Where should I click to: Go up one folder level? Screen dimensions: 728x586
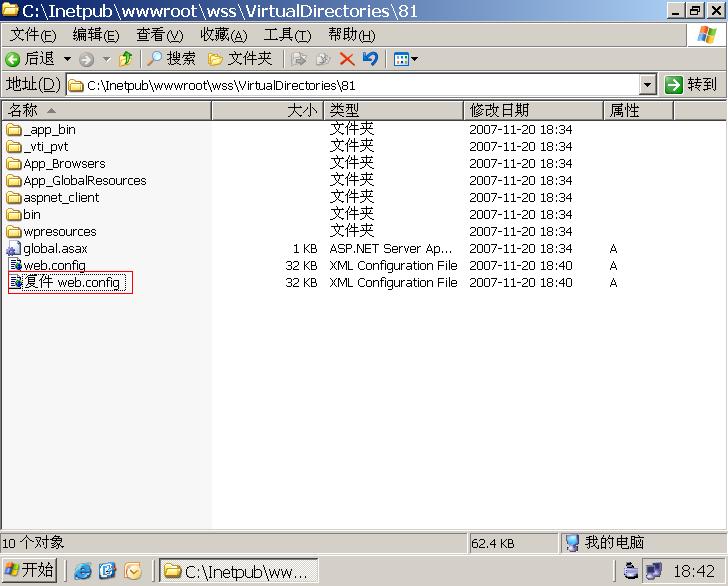126,59
